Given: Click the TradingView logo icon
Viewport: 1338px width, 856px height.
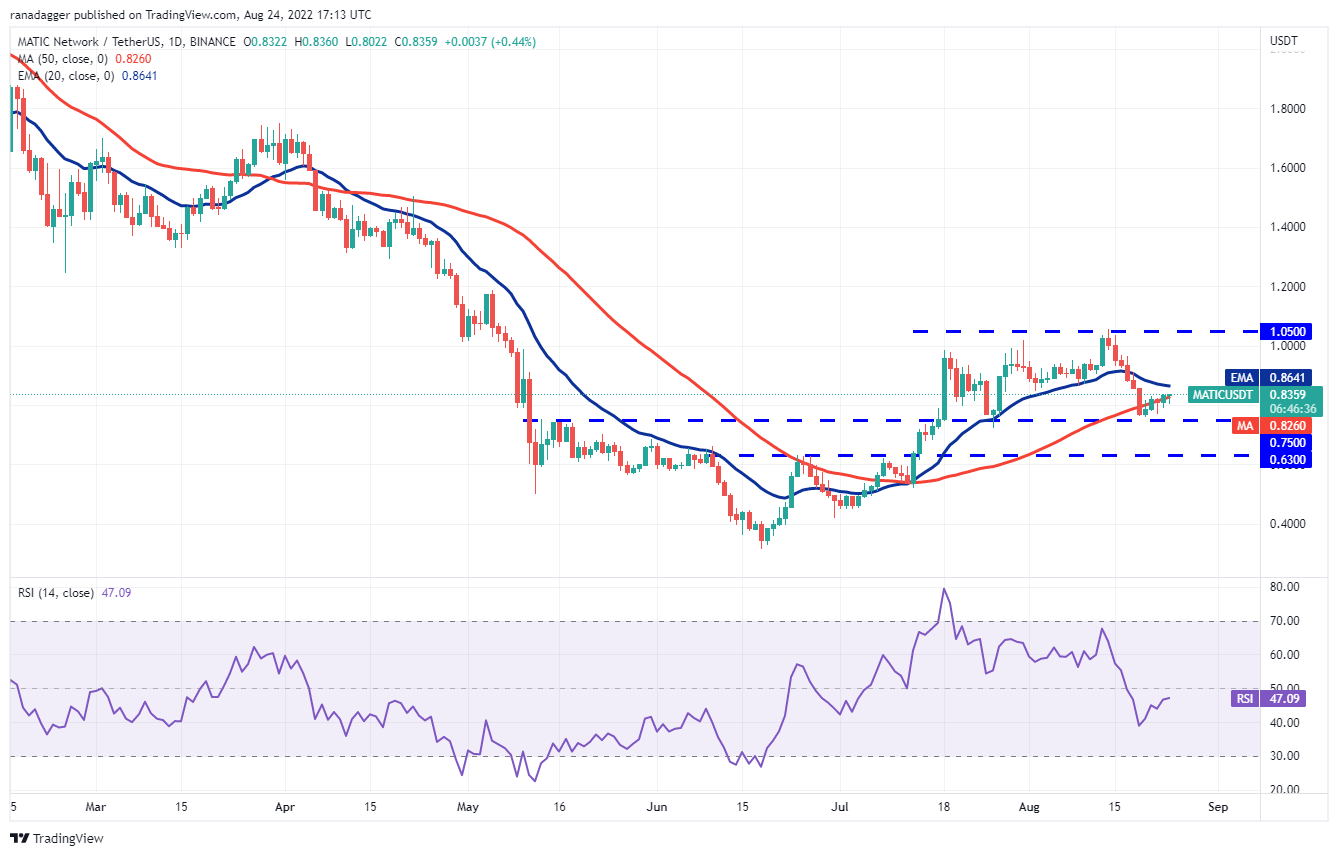Looking at the screenshot, I should [x=20, y=838].
